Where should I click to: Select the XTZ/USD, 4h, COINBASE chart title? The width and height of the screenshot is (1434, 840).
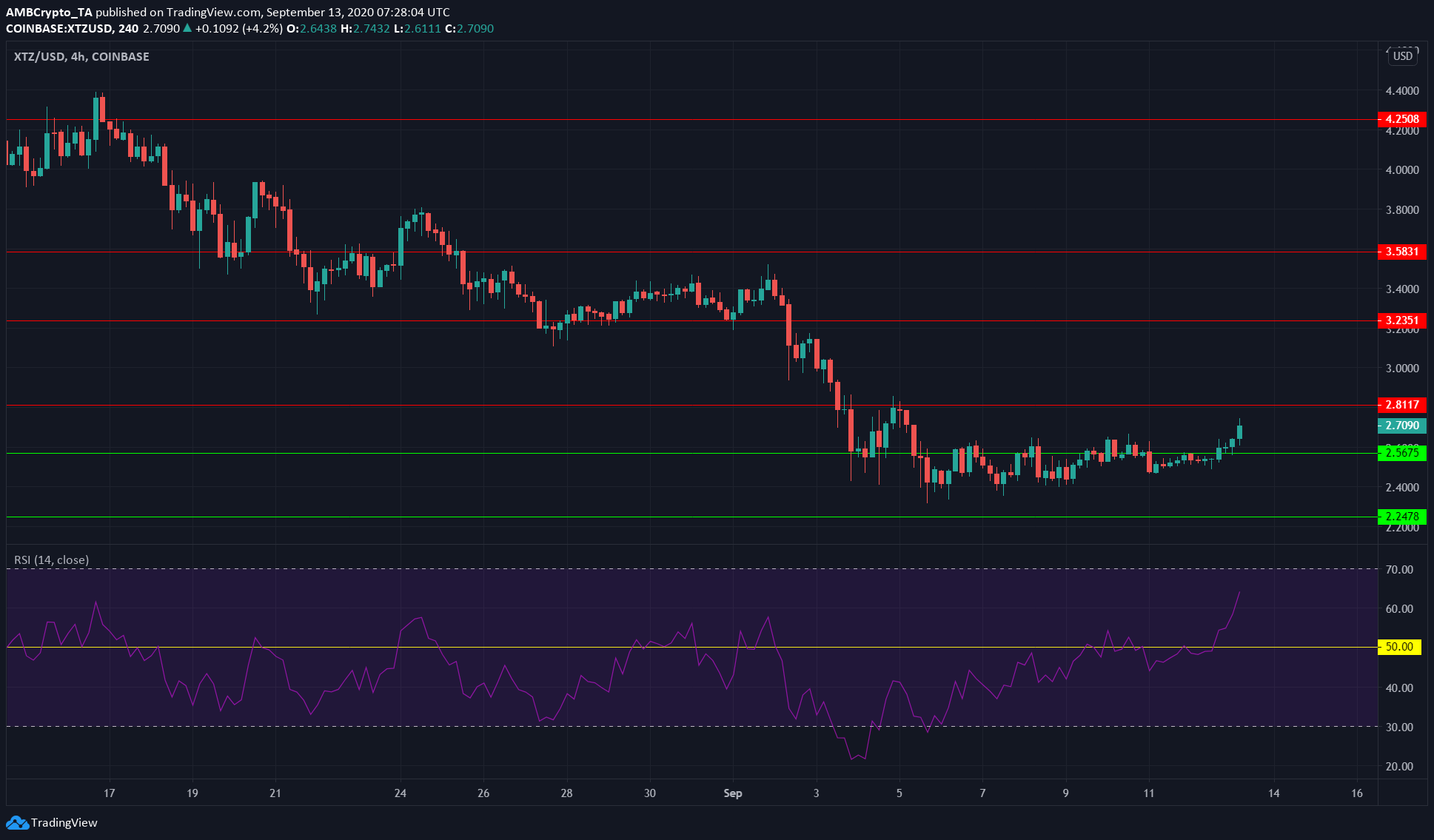pos(81,56)
